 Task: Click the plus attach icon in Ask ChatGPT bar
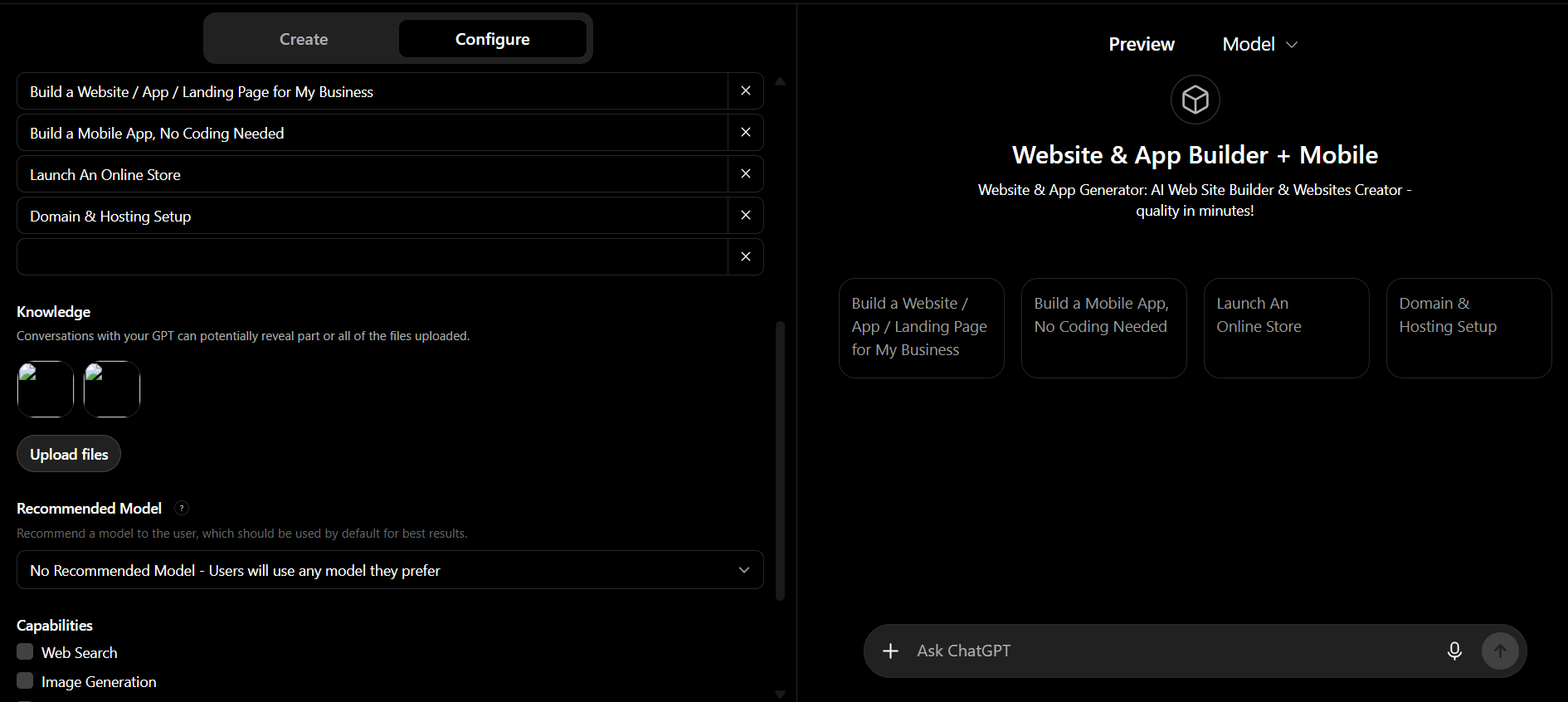[890, 651]
